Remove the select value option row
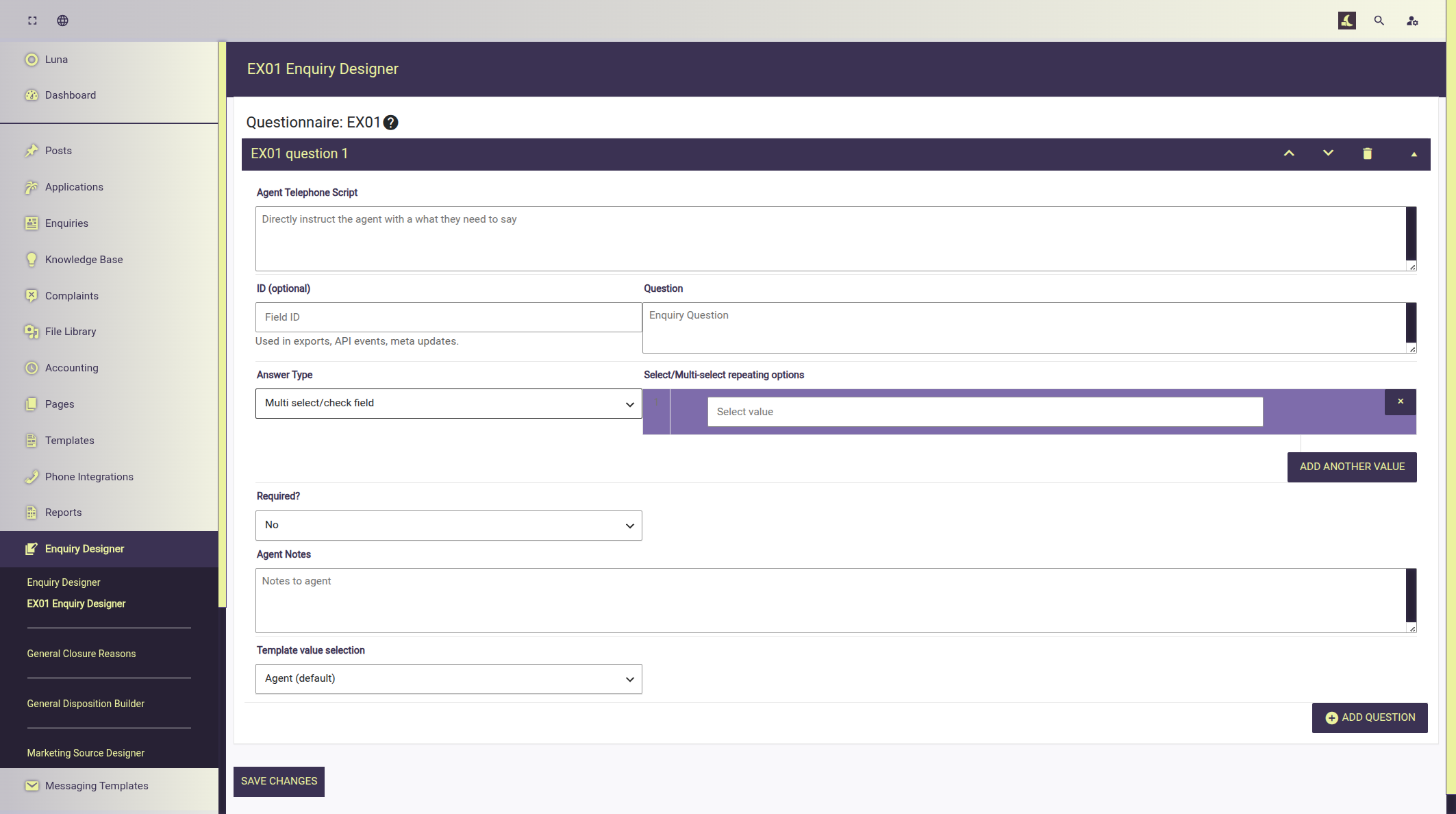 pos(1401,402)
